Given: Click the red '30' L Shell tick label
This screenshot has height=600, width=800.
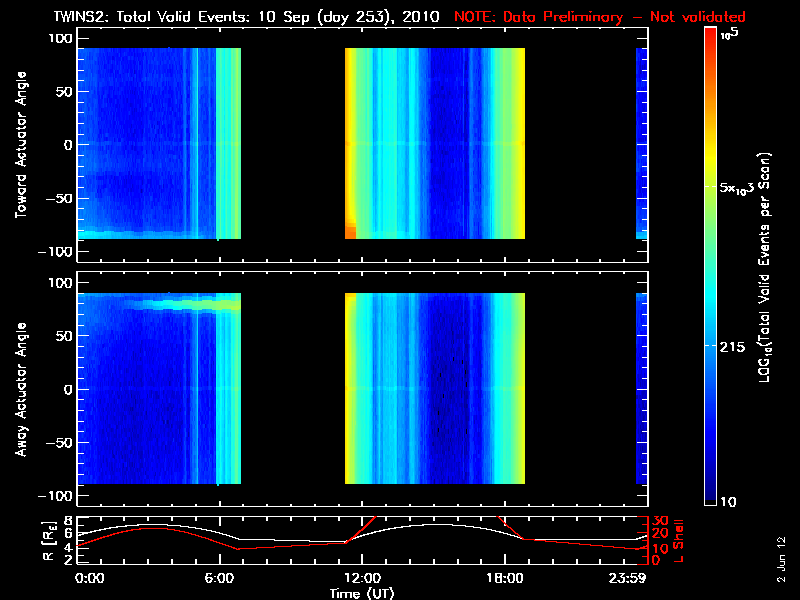Looking at the screenshot, I should pos(660,521).
